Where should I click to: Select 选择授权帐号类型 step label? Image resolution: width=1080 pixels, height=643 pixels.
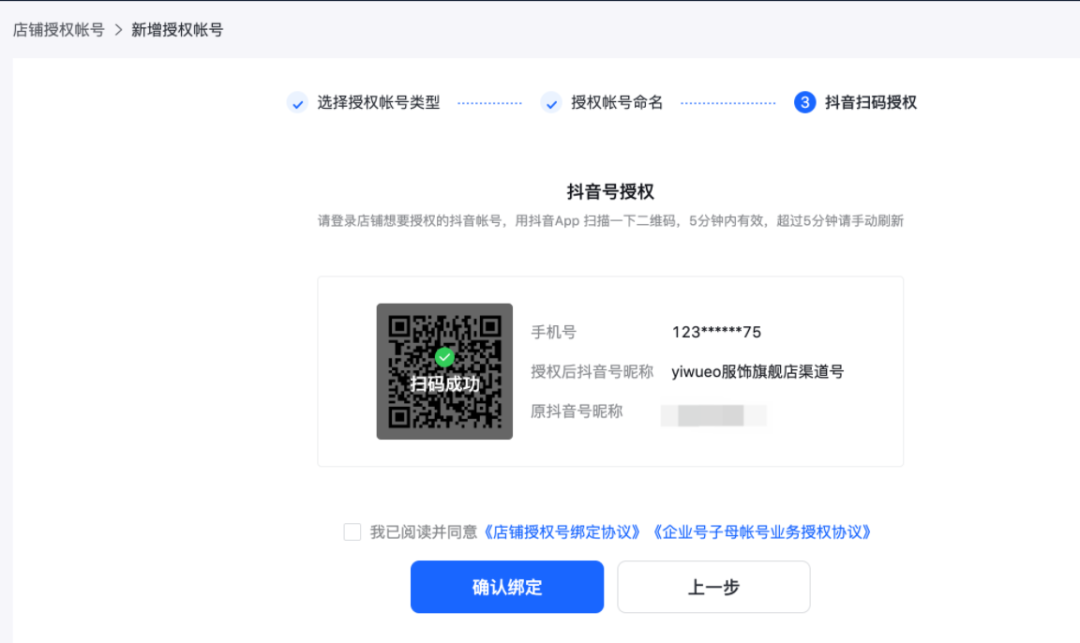click(x=378, y=103)
